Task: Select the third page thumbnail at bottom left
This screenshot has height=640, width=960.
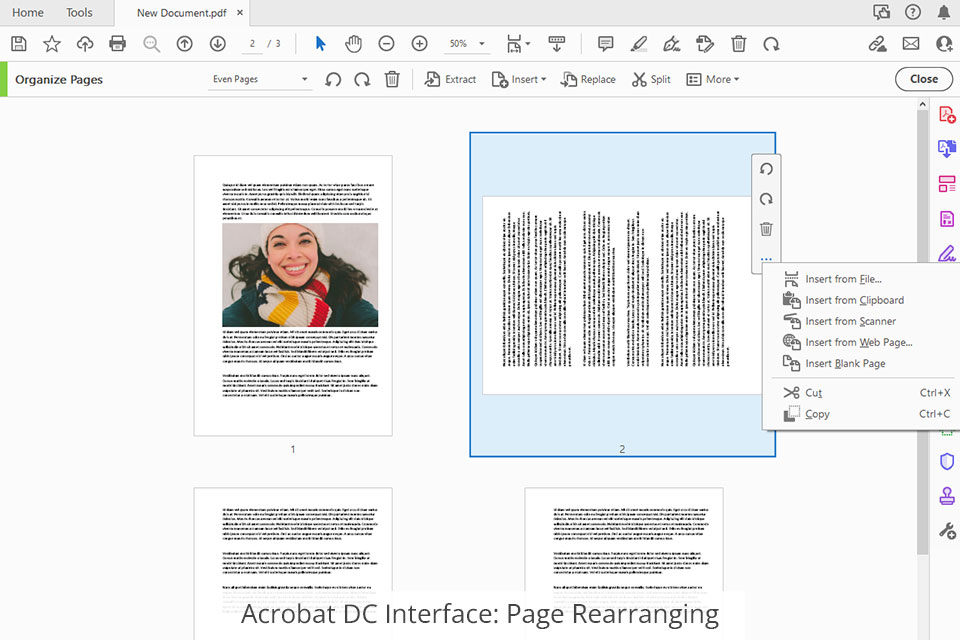Action: (x=293, y=563)
